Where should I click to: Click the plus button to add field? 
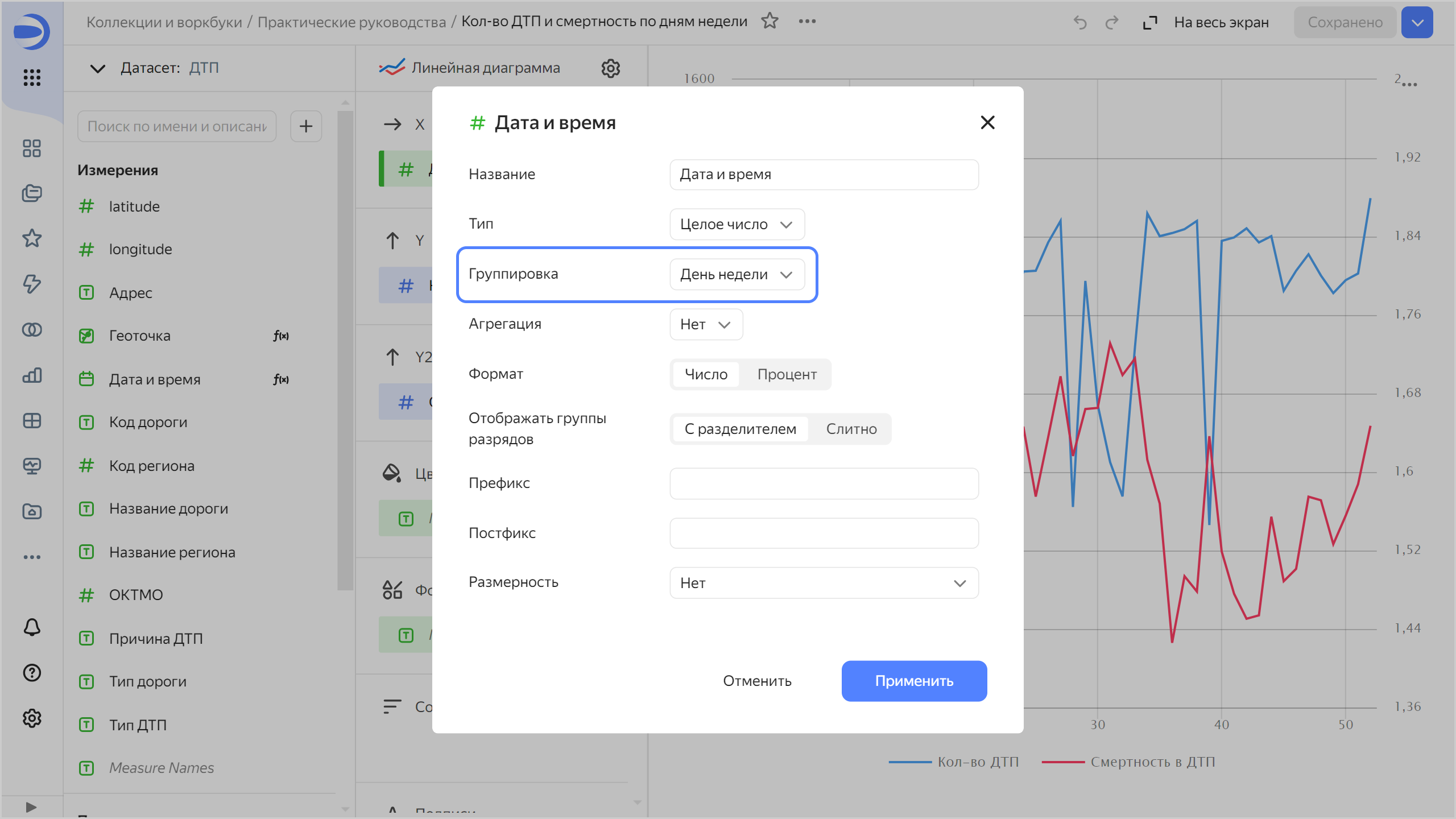tap(306, 126)
